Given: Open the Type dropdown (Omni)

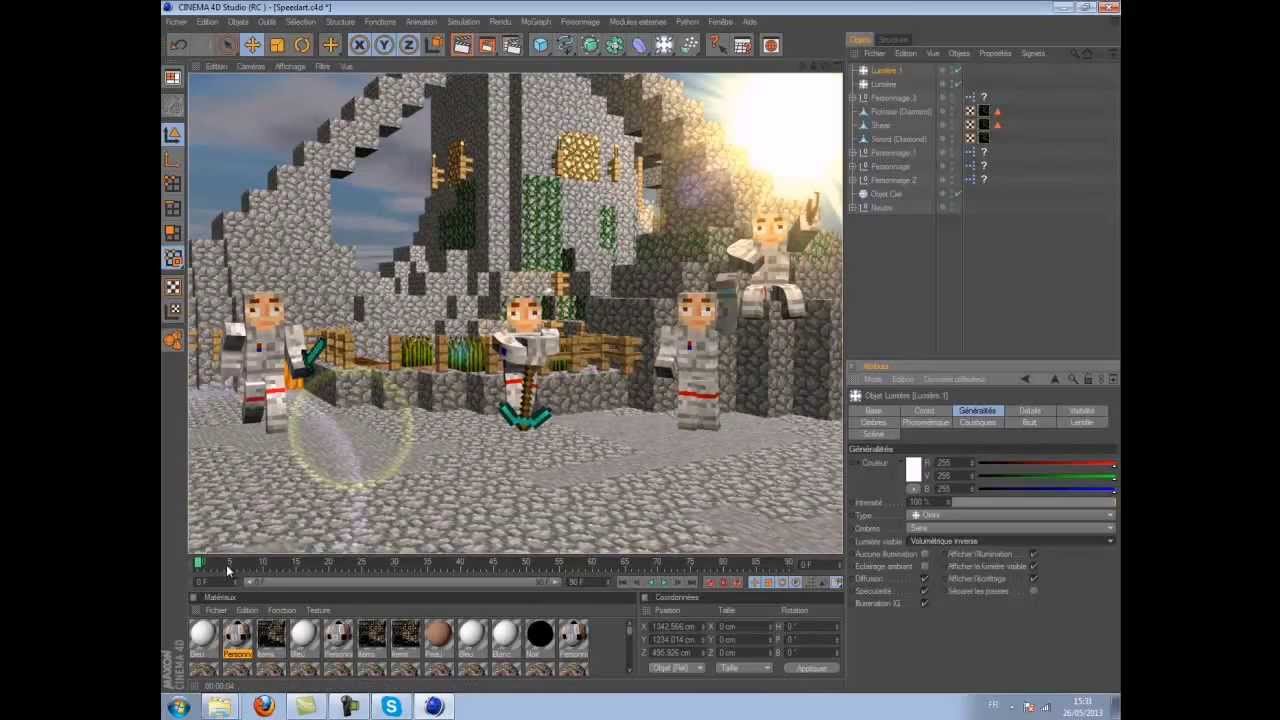Looking at the screenshot, I should (x=1011, y=515).
